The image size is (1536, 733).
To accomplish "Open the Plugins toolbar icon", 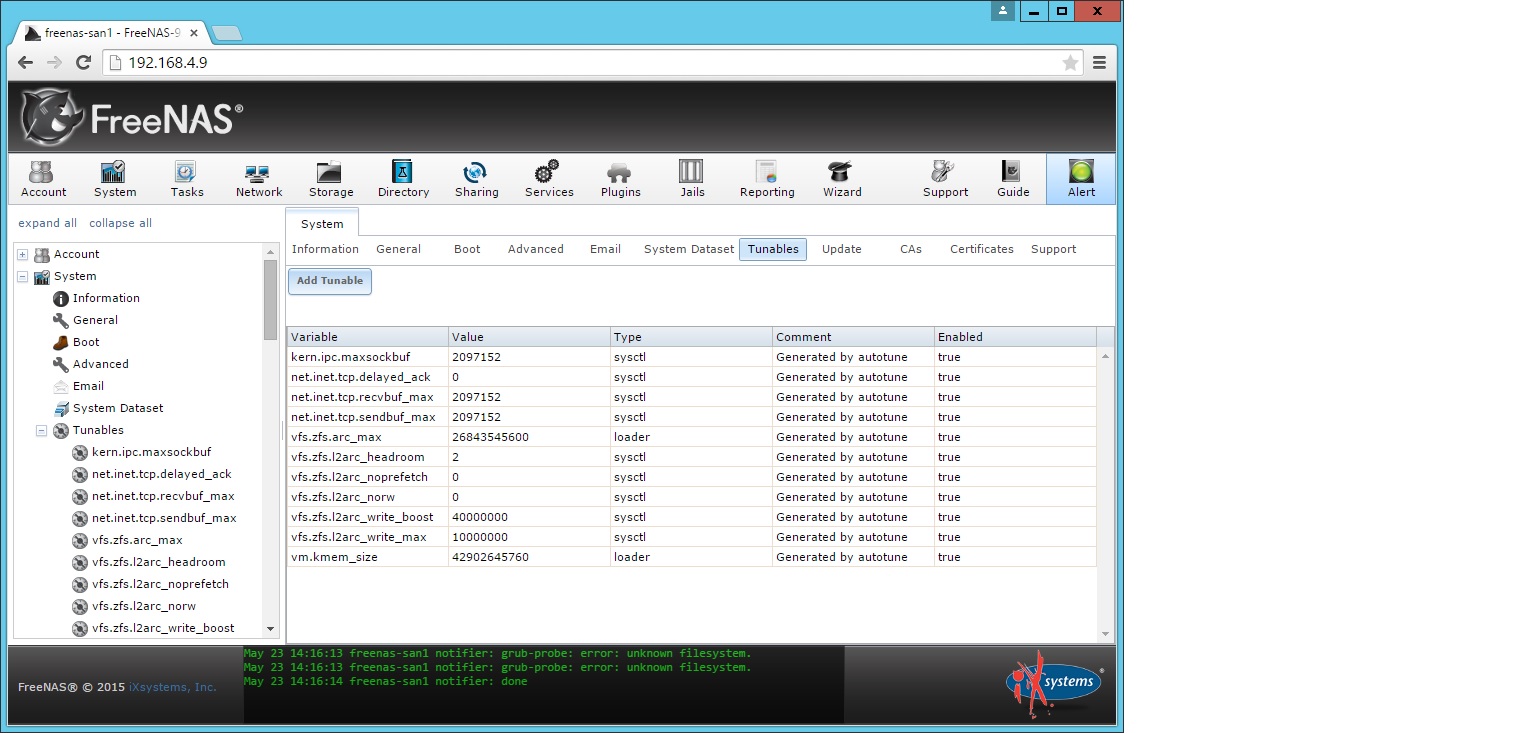I will click(x=620, y=179).
